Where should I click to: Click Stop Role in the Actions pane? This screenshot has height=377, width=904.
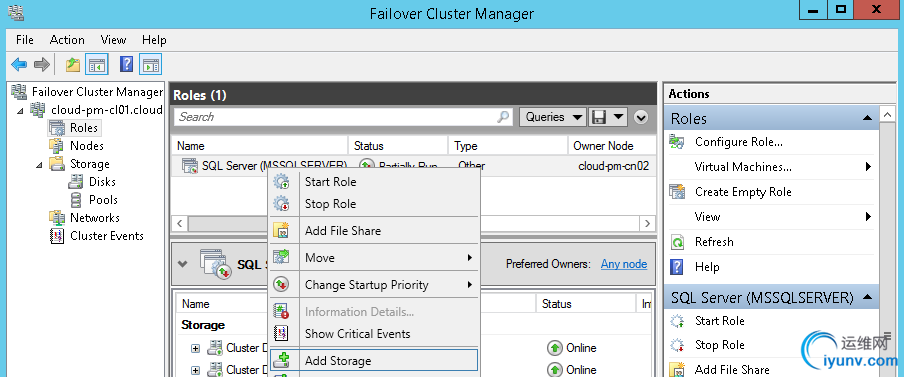coord(720,345)
